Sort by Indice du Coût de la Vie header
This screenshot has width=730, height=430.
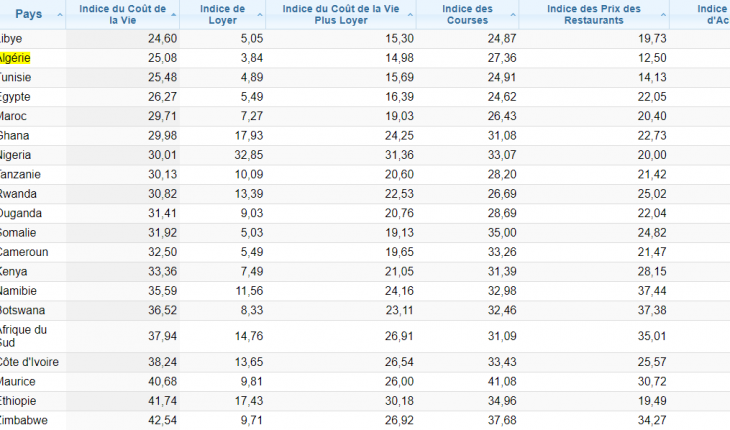[x=174, y=16]
